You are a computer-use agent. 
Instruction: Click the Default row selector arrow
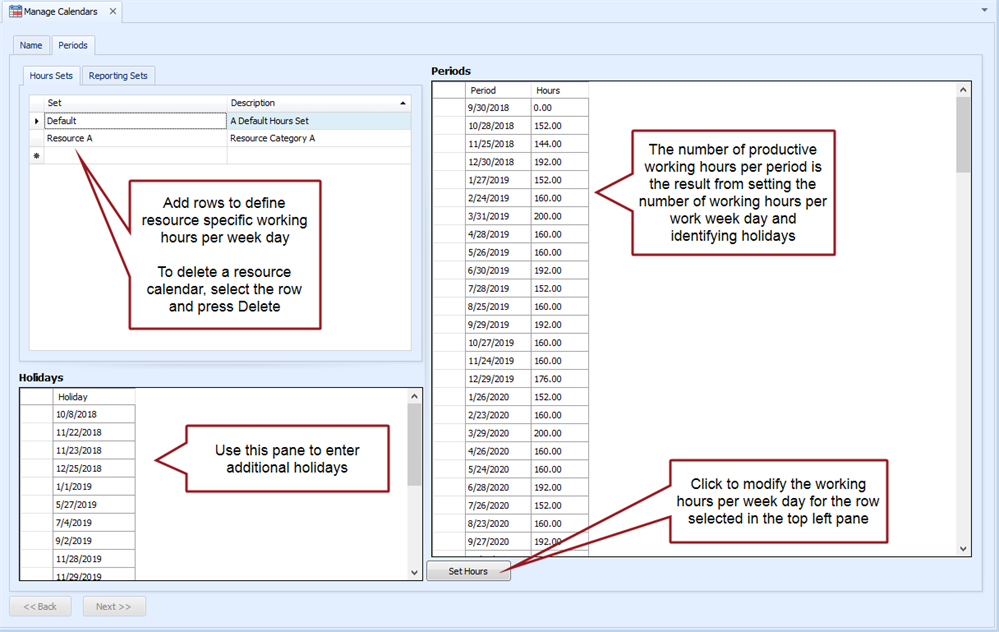tap(37, 121)
